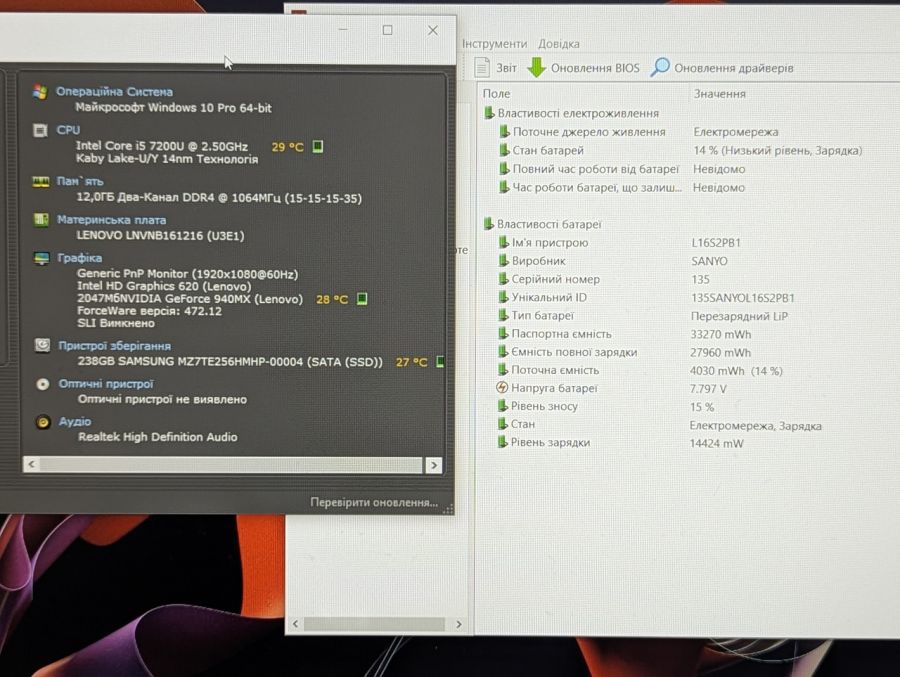900x677 pixels.
Task: Select the Поточне джерело живлення row
Action: 639,131
